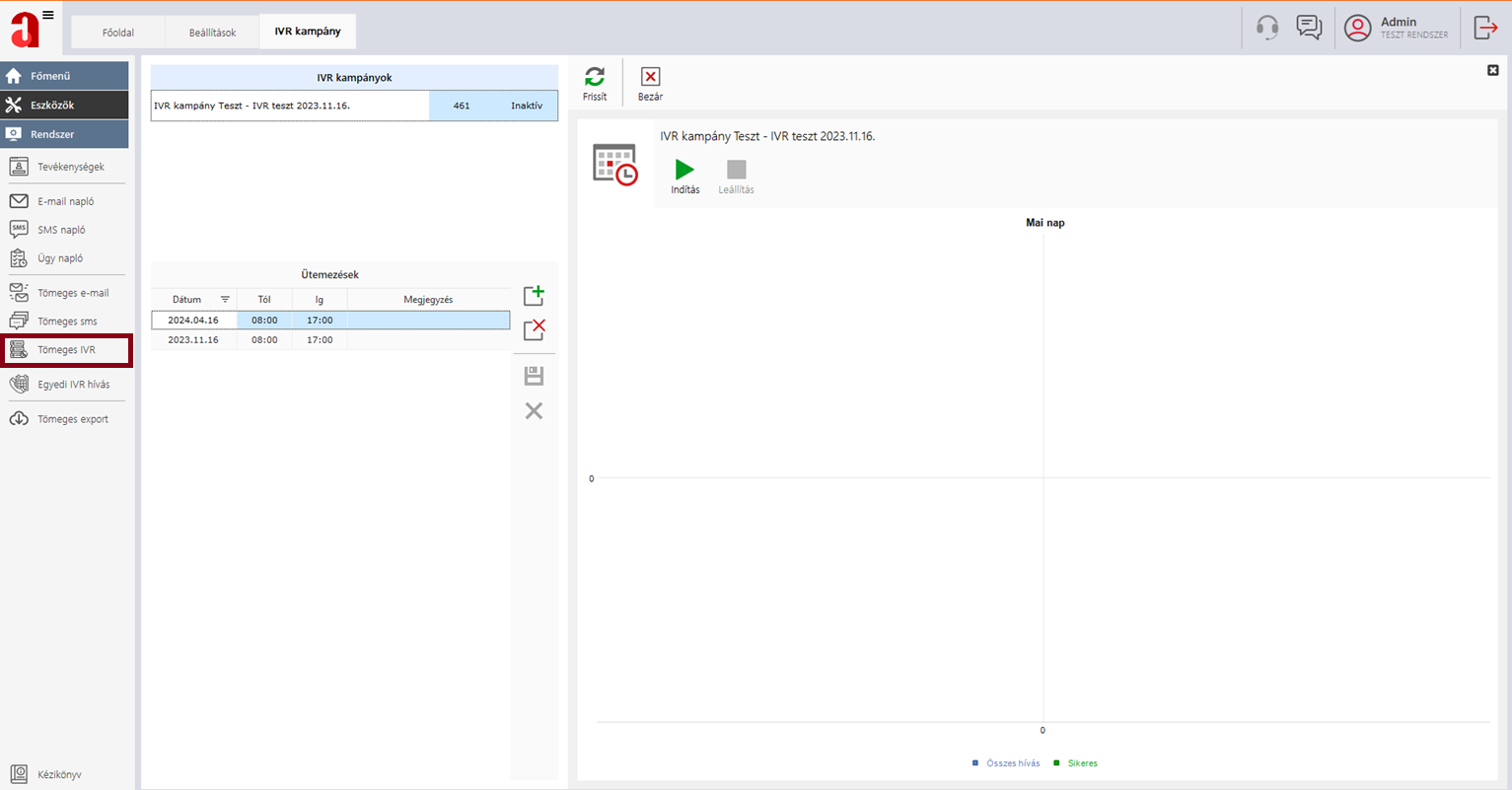Open the chat messages icon

(x=1309, y=28)
